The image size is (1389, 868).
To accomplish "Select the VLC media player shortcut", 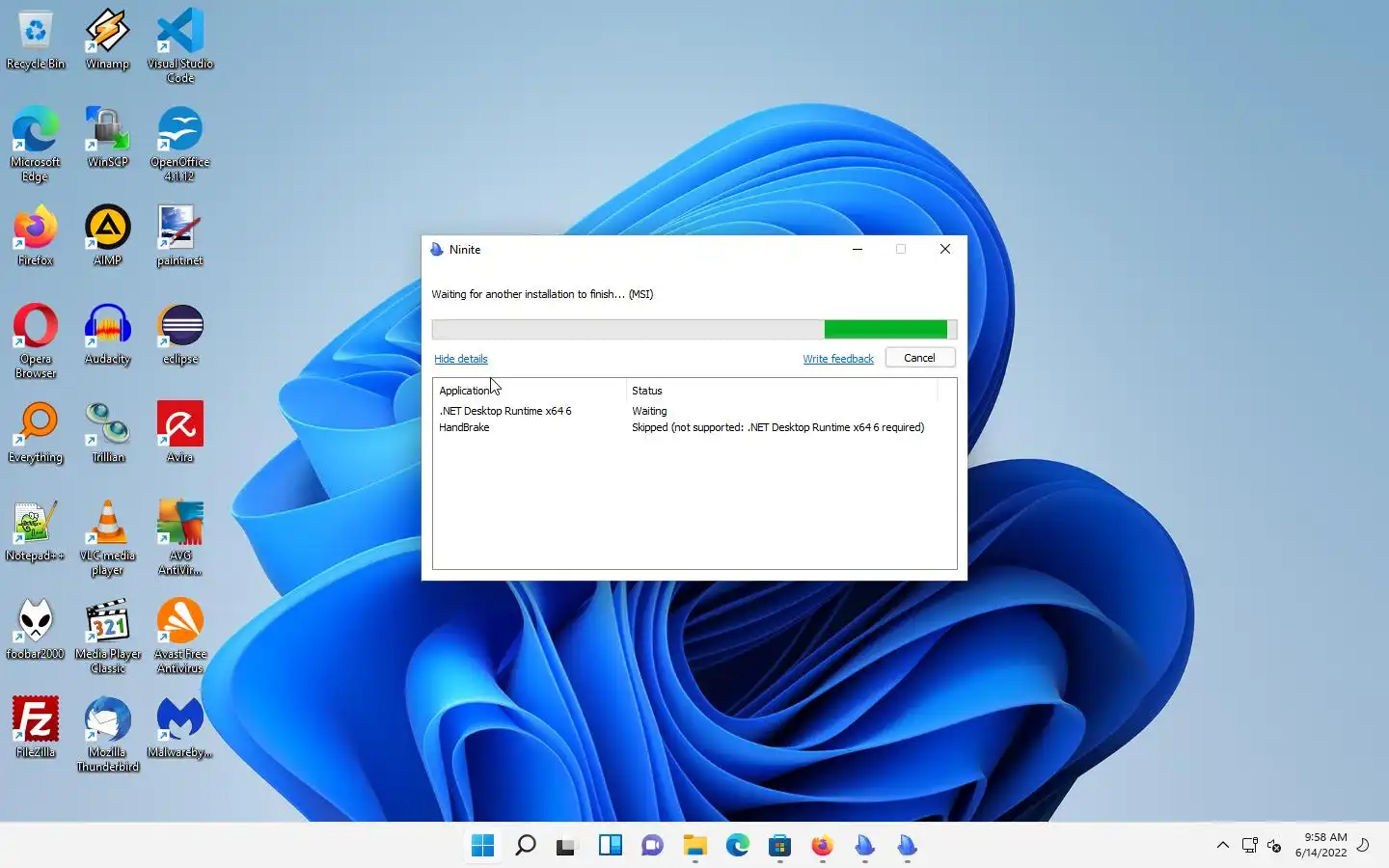I will [107, 538].
